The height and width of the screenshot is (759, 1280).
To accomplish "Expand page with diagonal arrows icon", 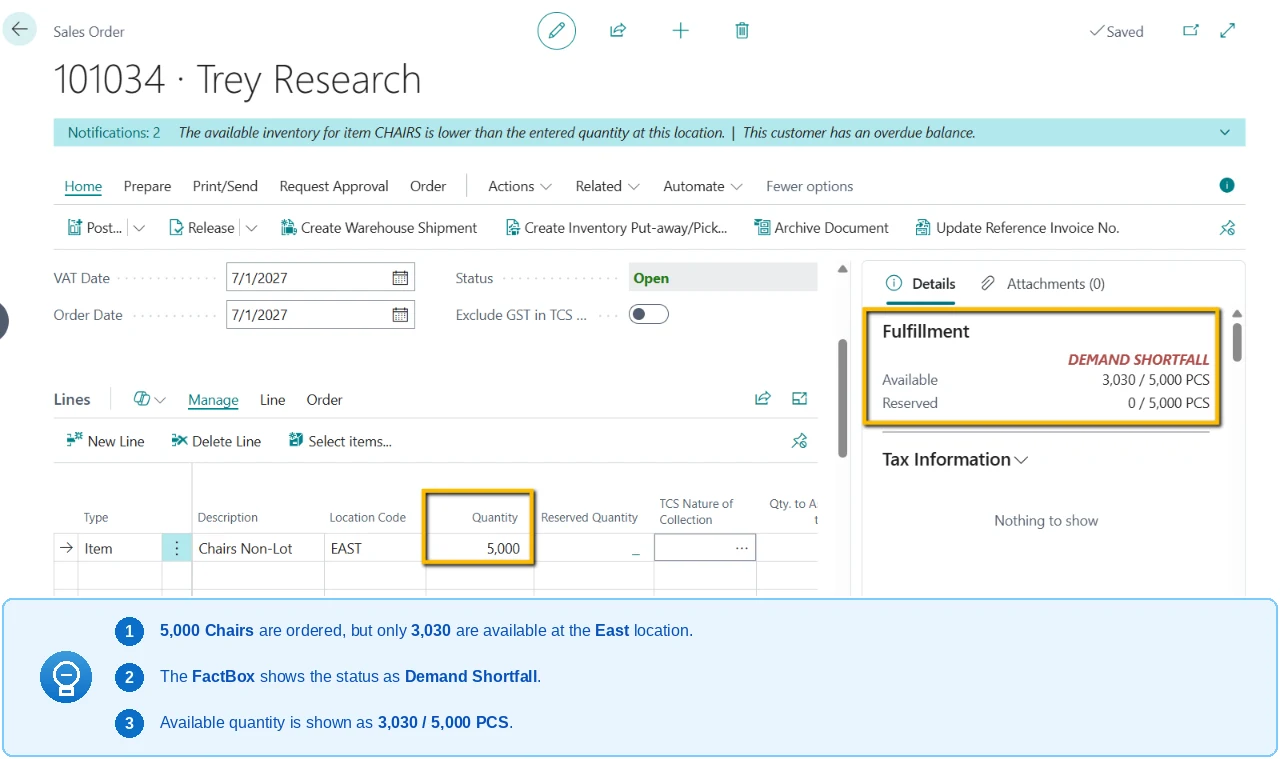I will coord(1228,31).
